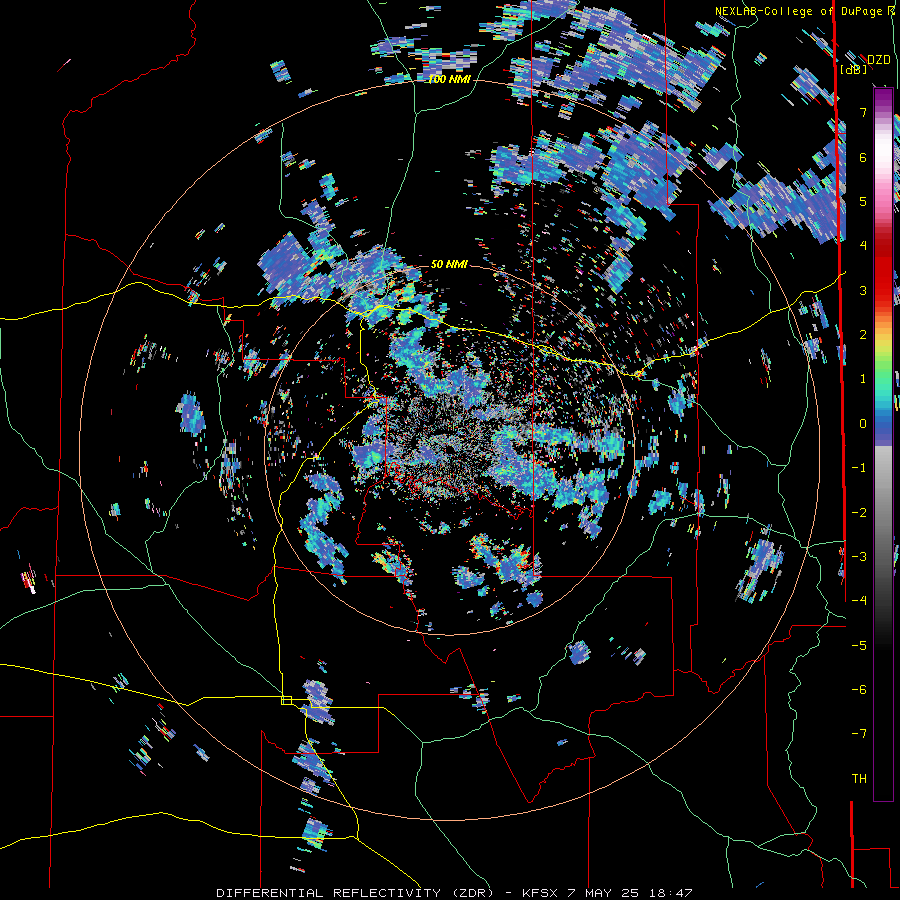
Task: Click the "0" scale value
Action: 863,424
